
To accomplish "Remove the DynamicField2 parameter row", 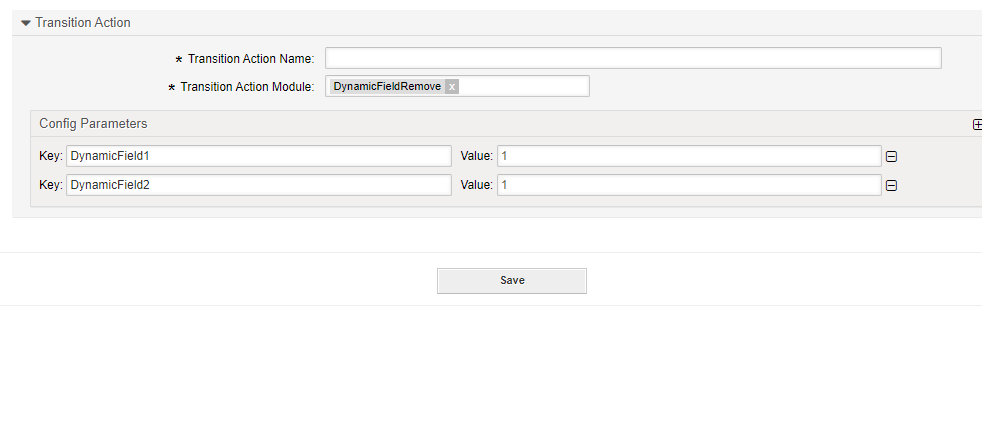I will pyautogui.click(x=891, y=186).
